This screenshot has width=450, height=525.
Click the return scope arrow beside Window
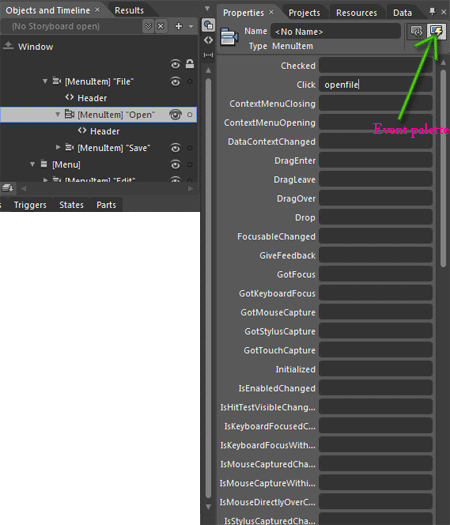pyautogui.click(x=8, y=46)
